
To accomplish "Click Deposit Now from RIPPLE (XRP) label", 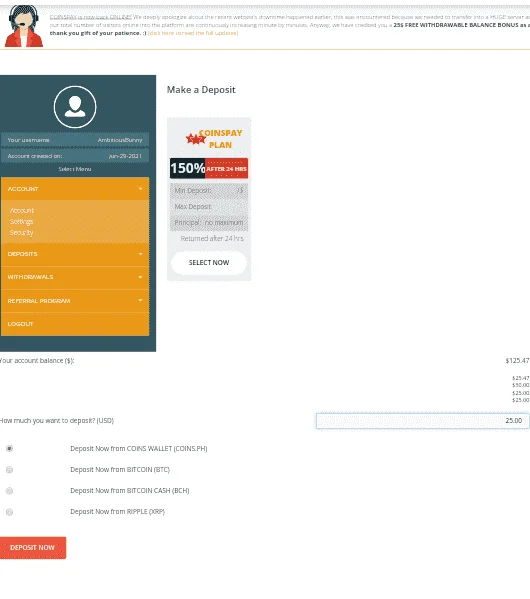I will coord(117,512).
